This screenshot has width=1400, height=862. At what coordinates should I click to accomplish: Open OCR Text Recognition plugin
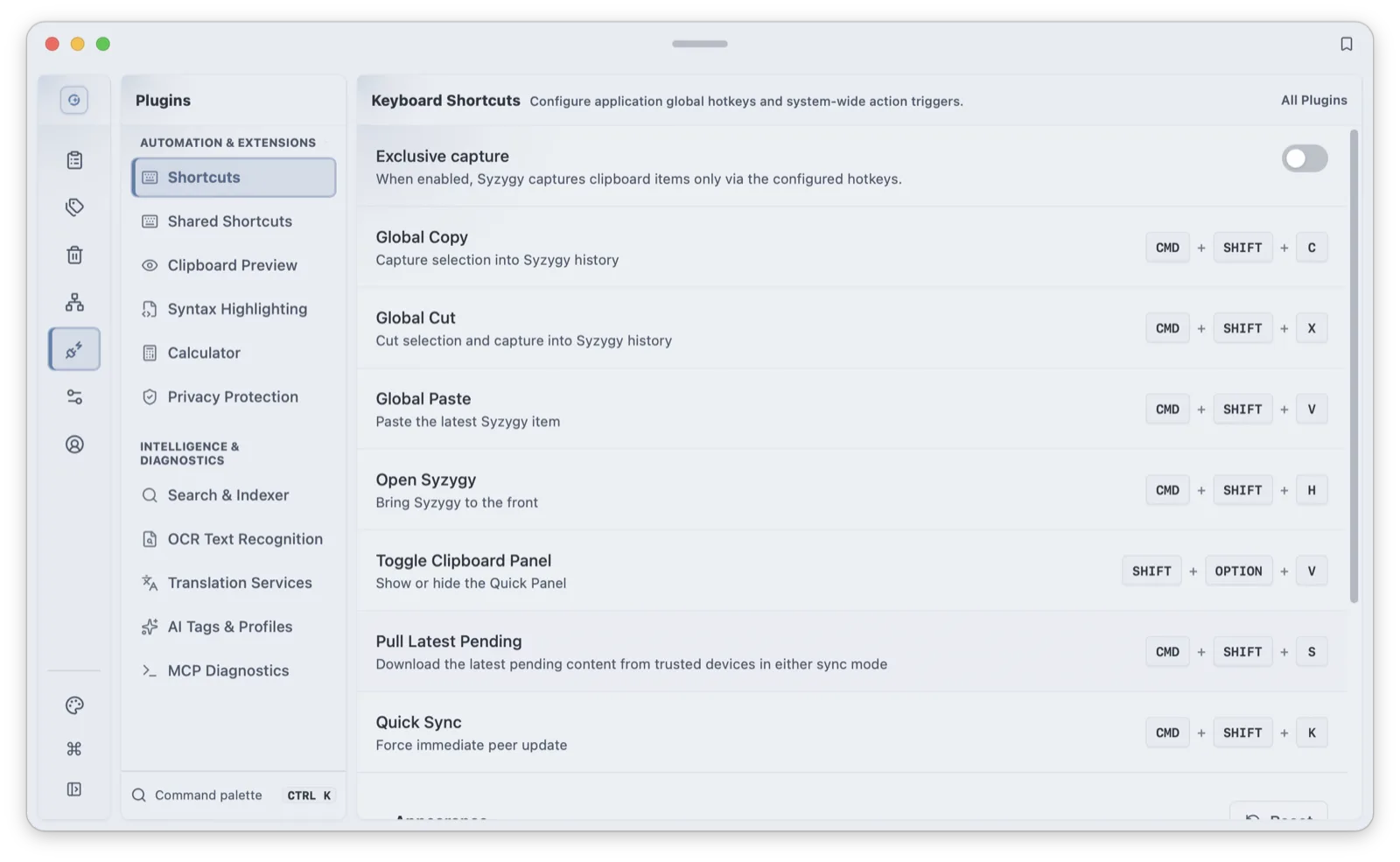pyautogui.click(x=234, y=539)
